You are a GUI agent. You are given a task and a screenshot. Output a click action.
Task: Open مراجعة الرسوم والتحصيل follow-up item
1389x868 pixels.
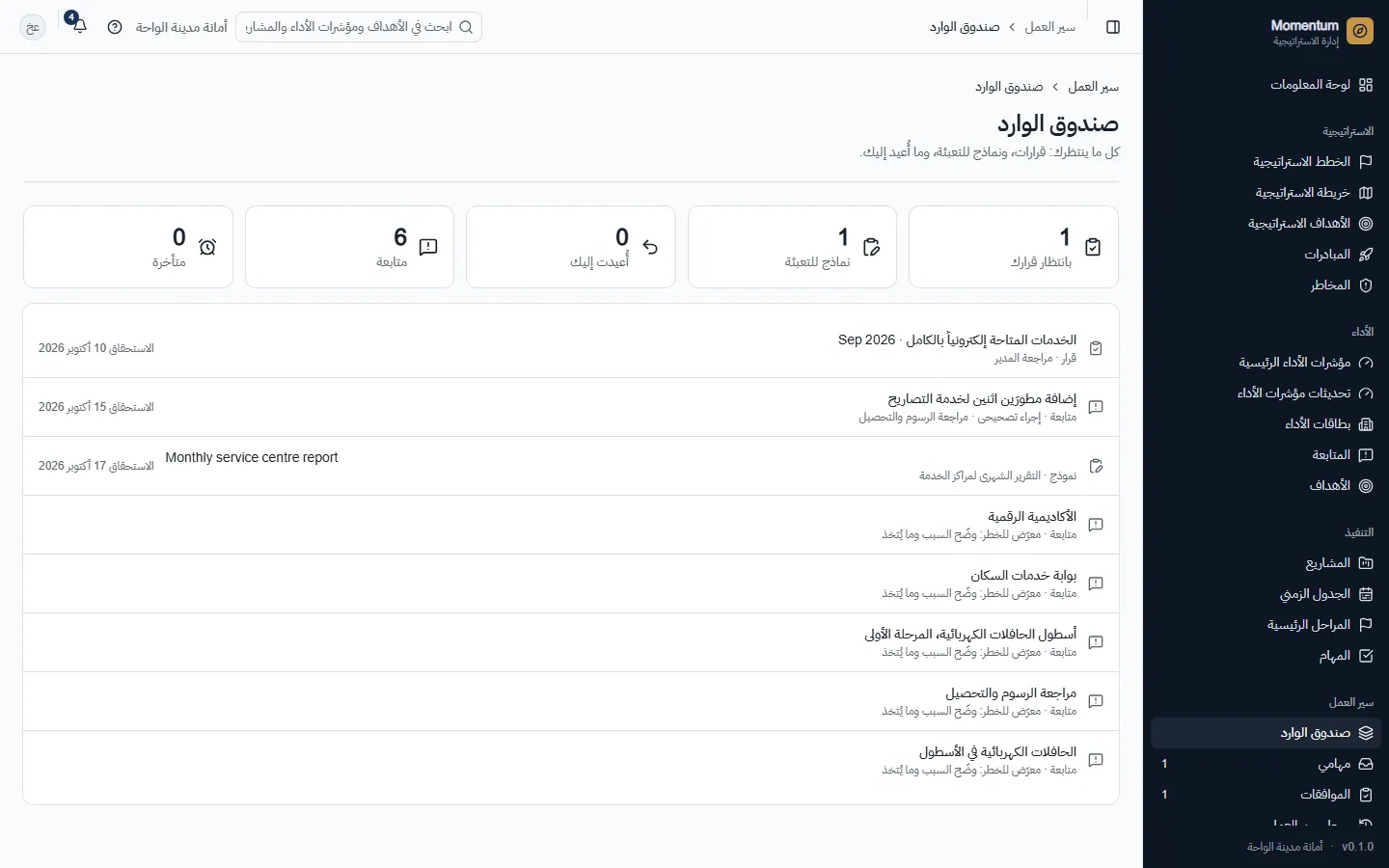tap(571, 701)
